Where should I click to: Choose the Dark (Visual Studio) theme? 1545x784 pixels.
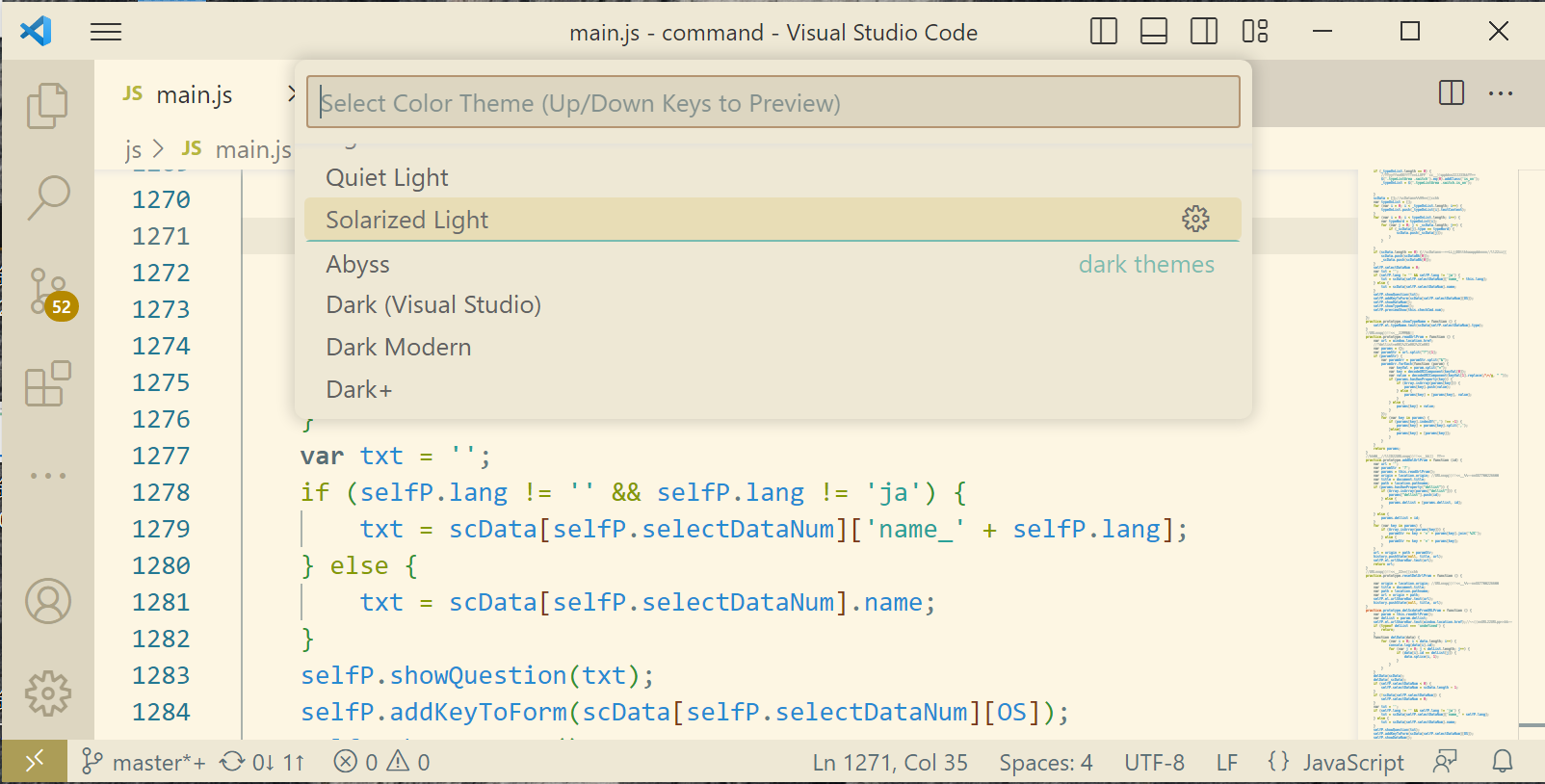point(772,304)
